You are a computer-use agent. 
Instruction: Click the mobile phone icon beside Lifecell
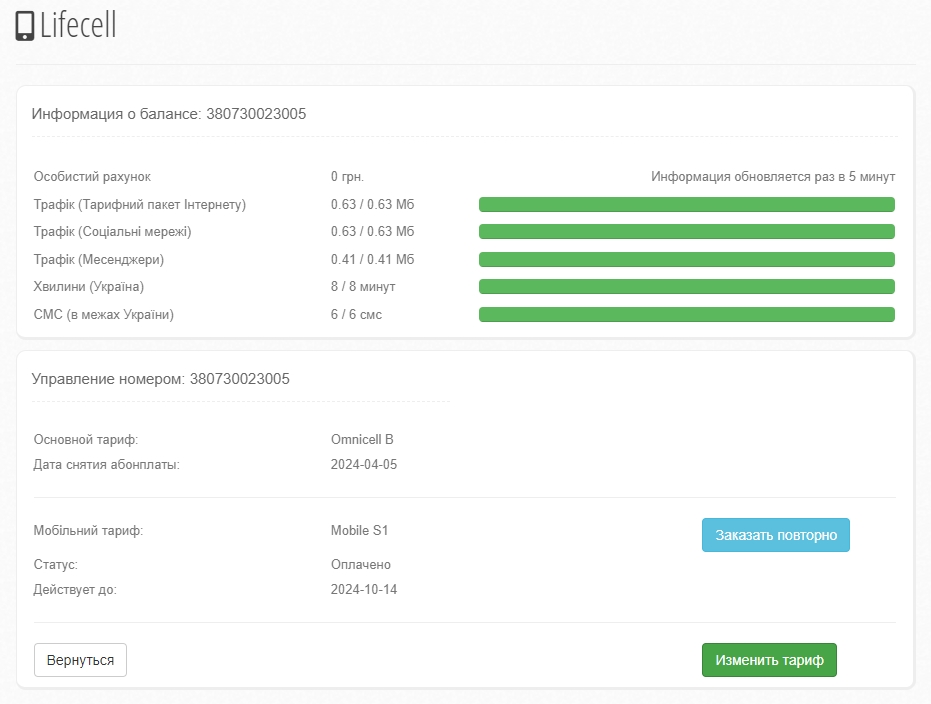(x=25, y=26)
